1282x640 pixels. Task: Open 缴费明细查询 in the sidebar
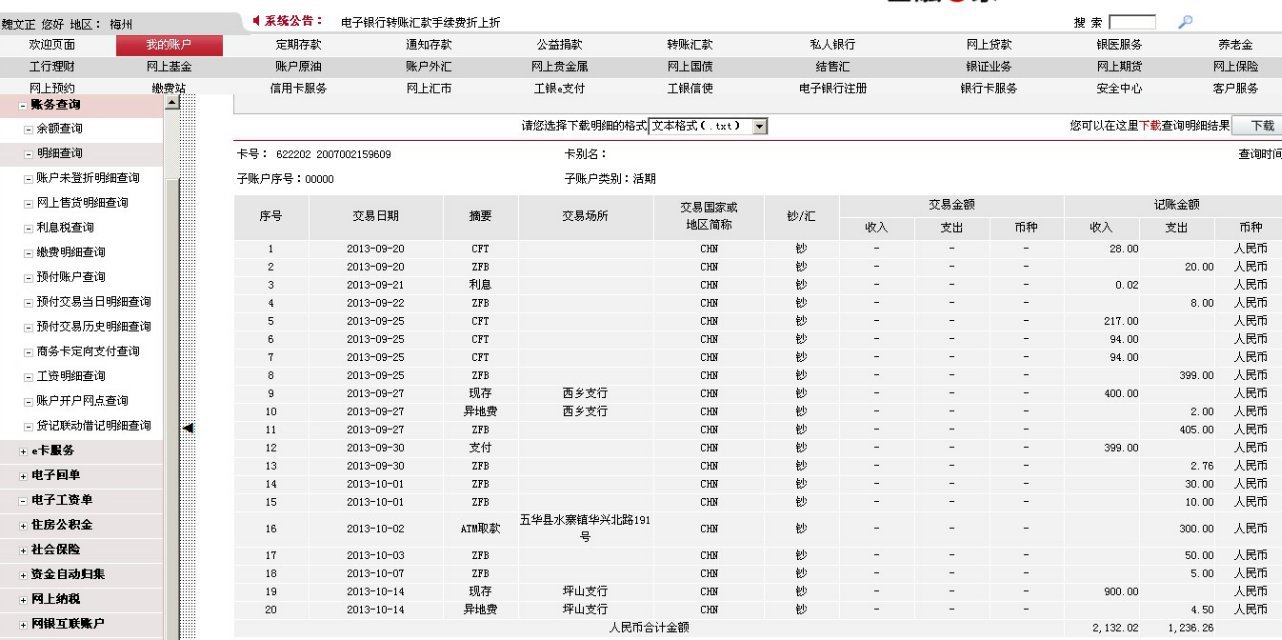[70, 253]
